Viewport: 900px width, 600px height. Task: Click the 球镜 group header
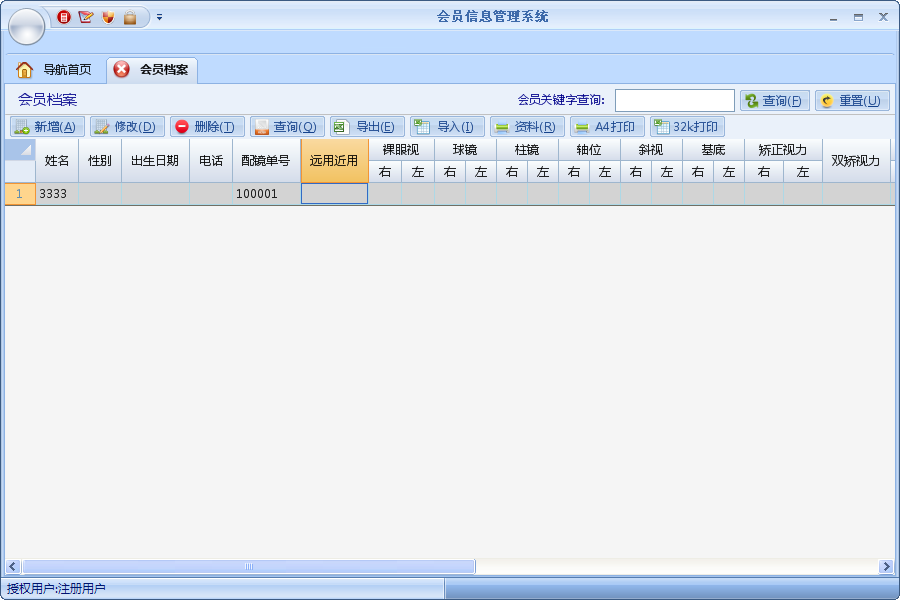[x=465, y=150]
